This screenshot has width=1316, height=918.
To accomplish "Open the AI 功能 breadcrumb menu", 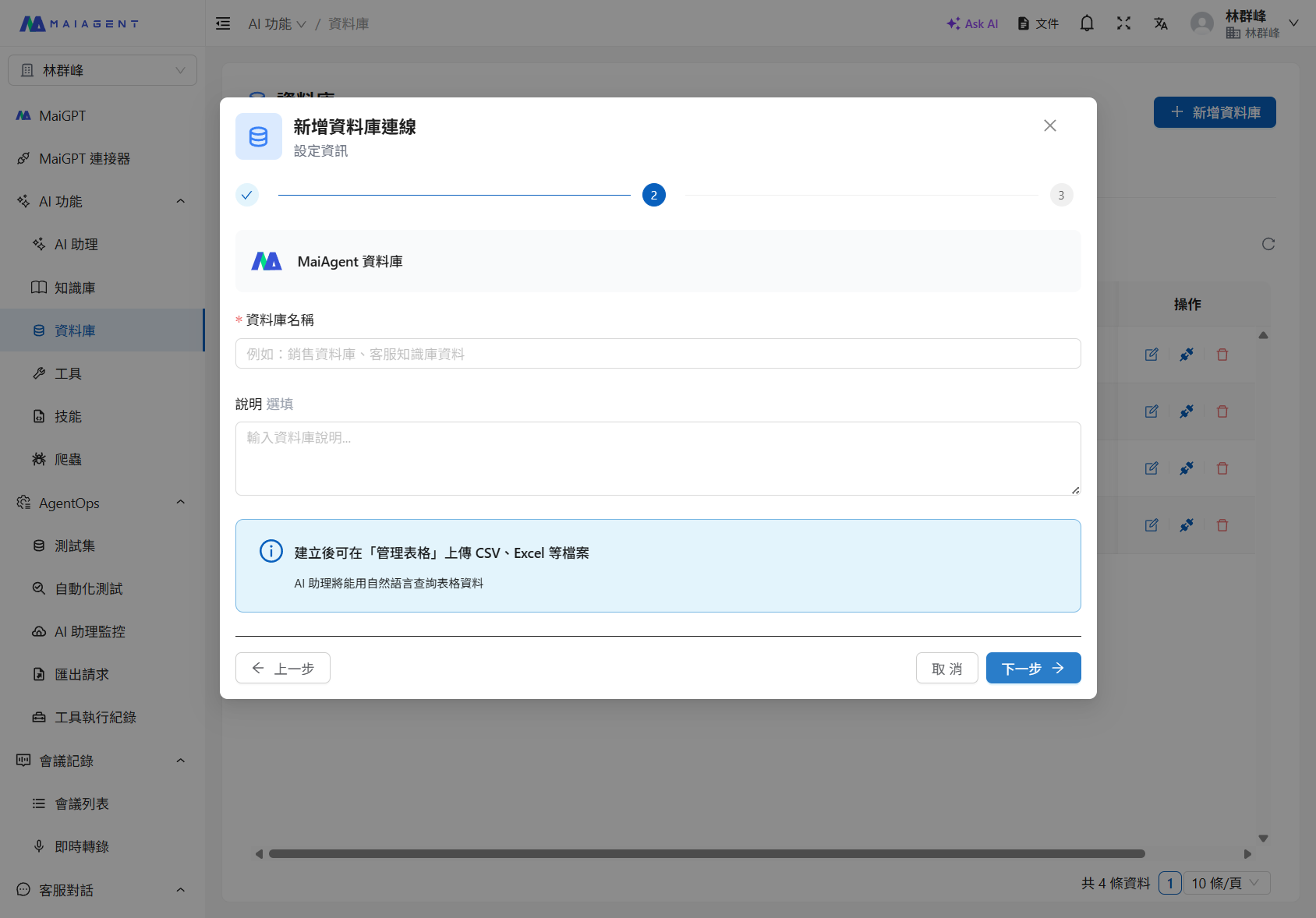I will coord(277,23).
